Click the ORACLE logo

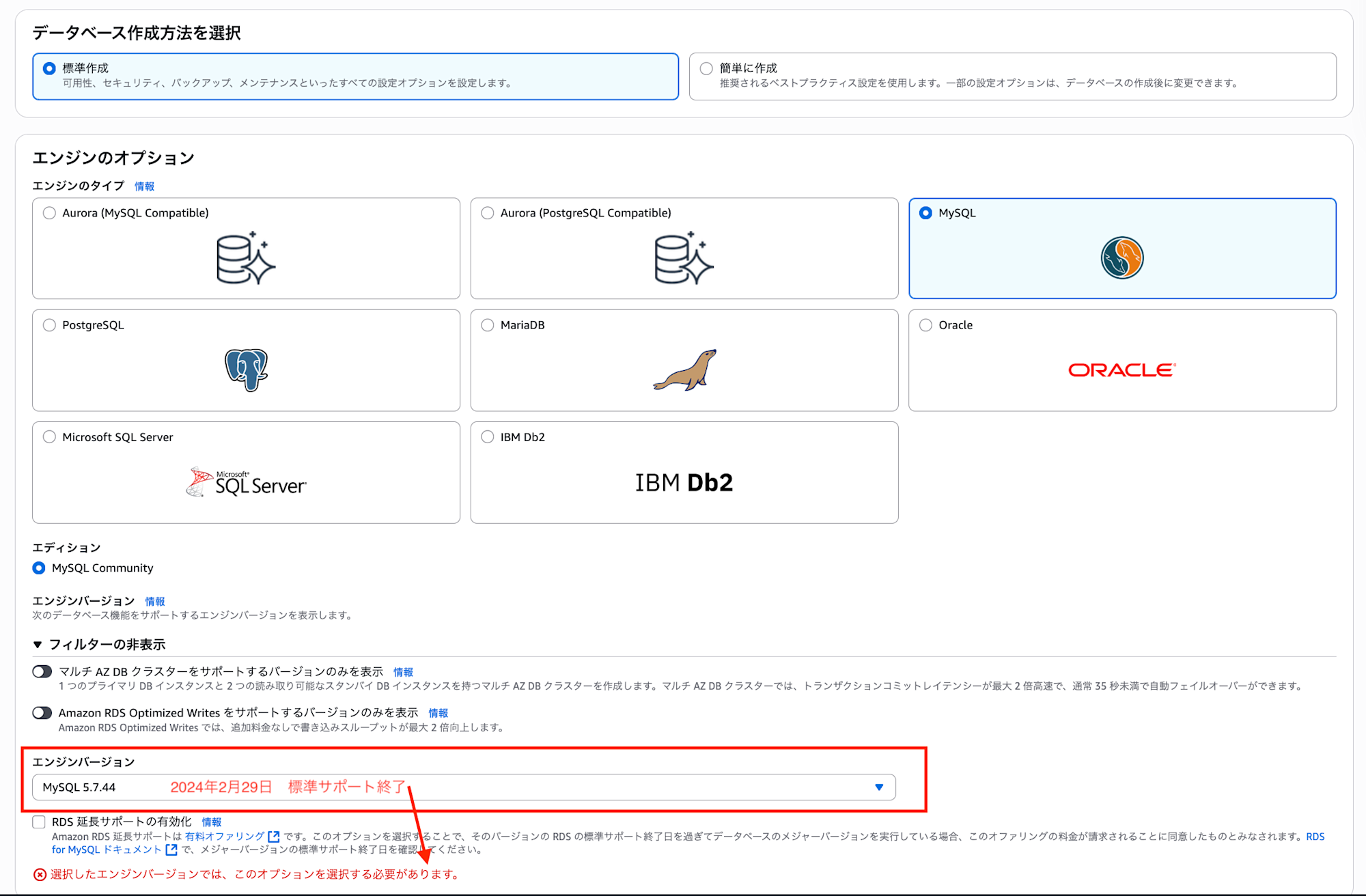[x=1122, y=369]
